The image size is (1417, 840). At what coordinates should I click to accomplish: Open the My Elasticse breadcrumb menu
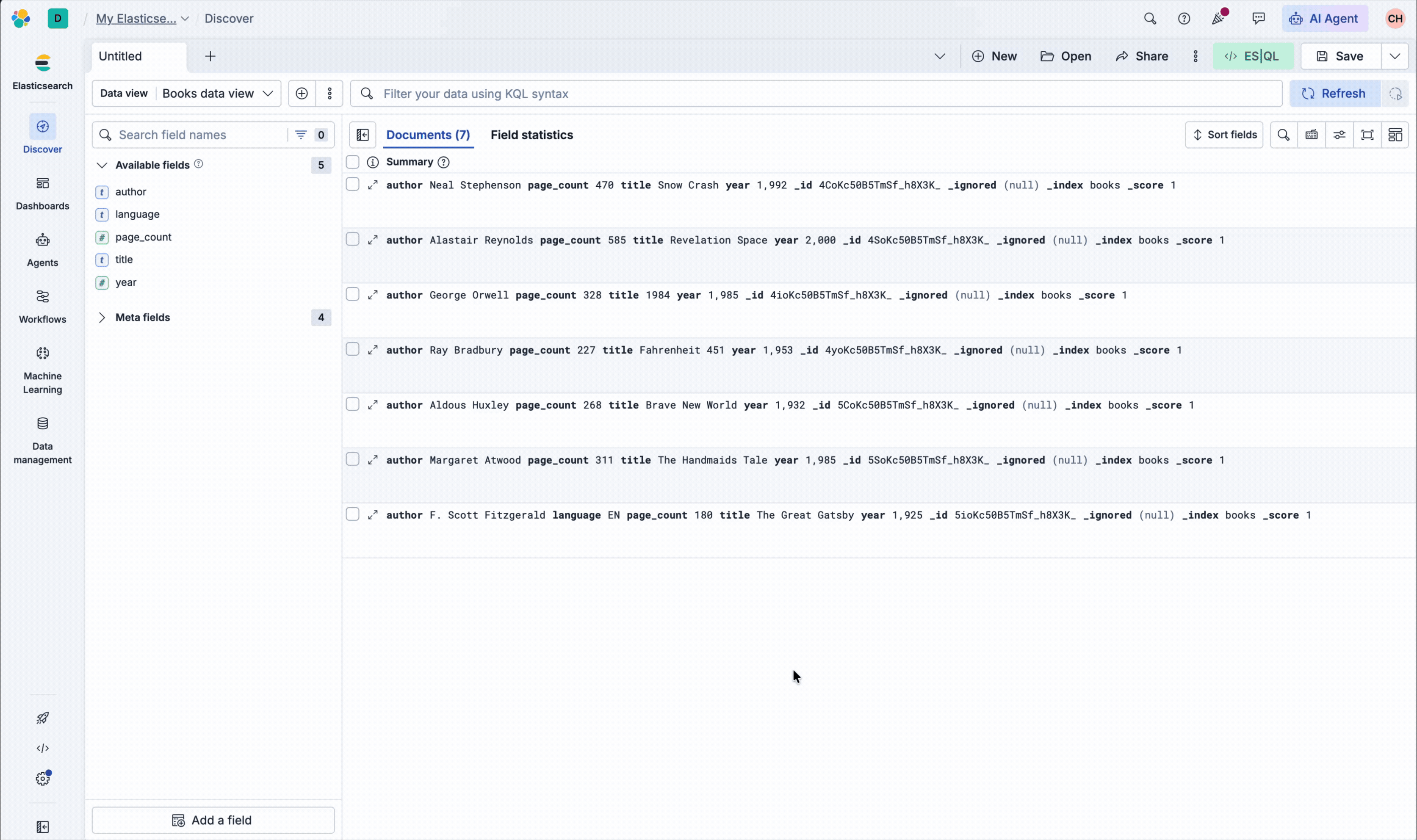tap(141, 18)
